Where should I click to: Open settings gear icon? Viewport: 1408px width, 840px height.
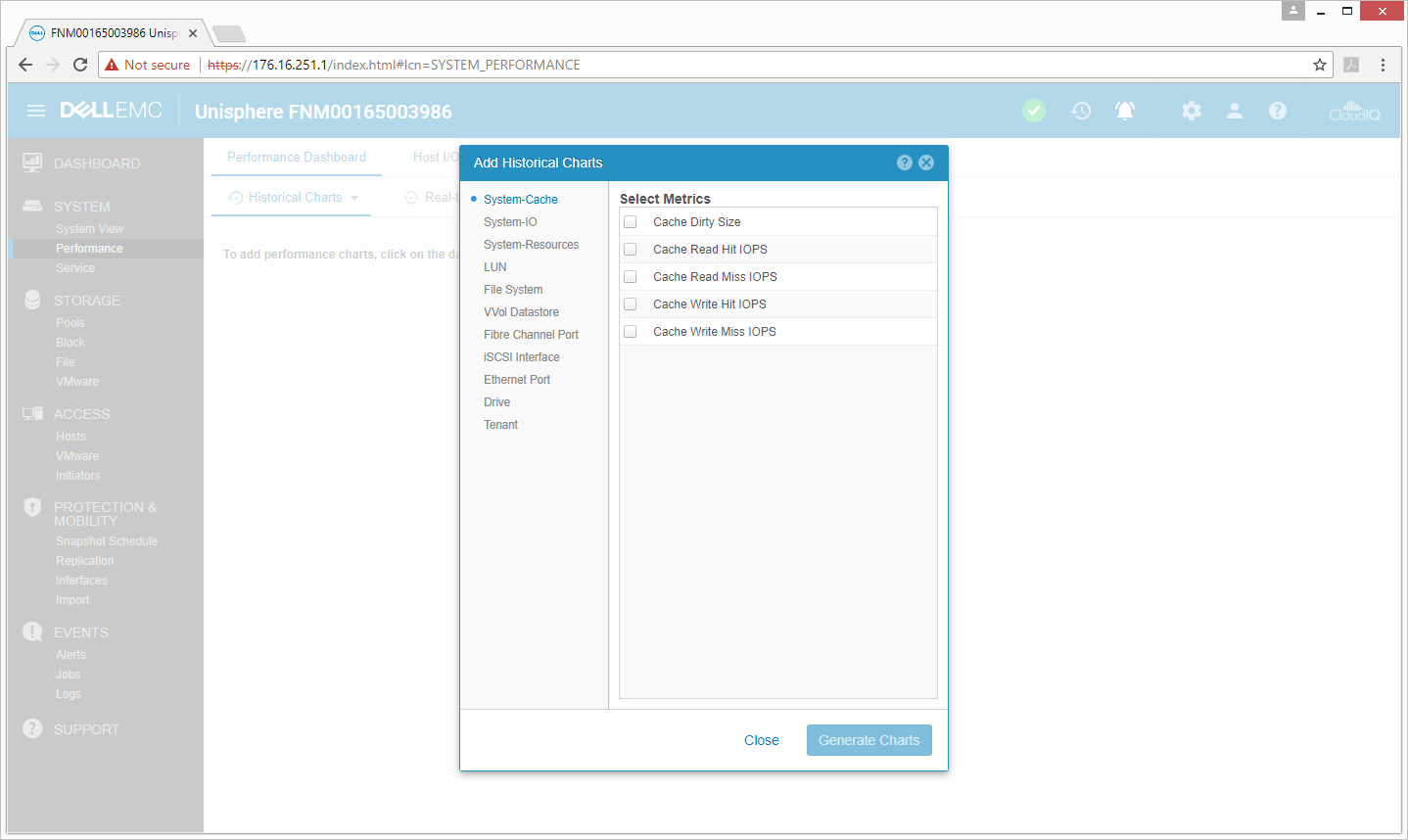tap(1192, 111)
